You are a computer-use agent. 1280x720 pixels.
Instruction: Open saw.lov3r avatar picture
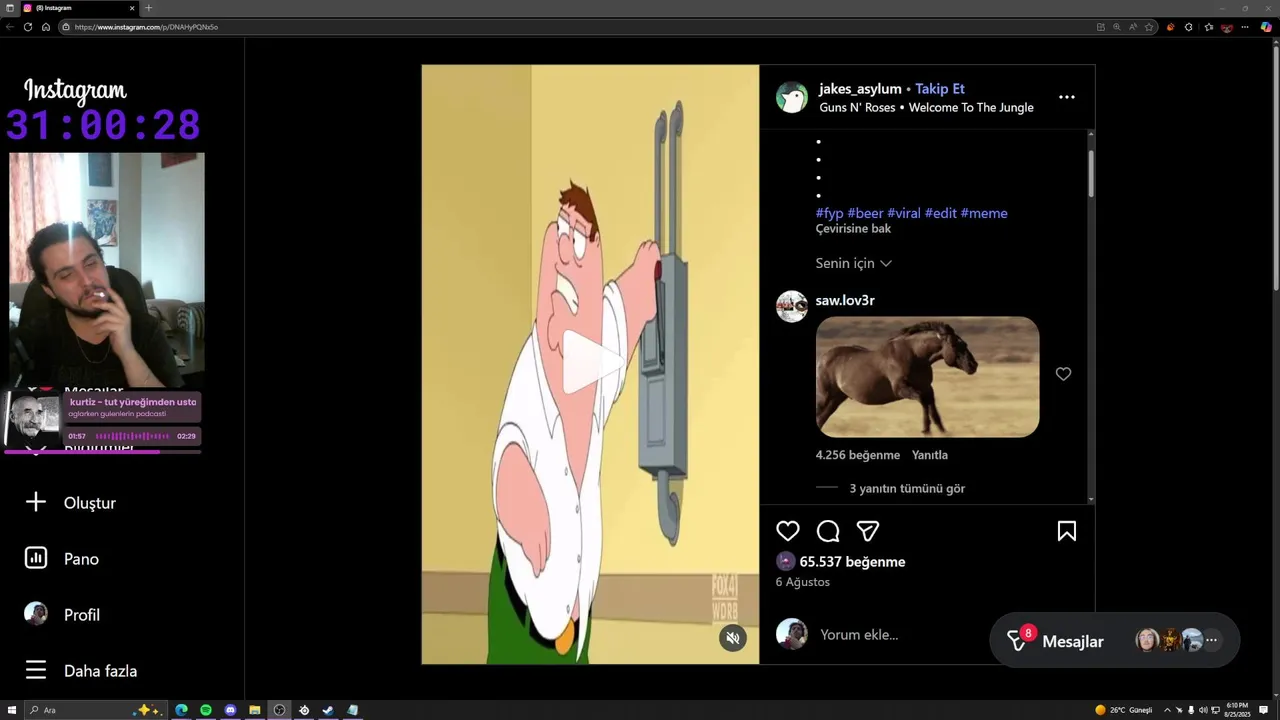[x=792, y=306]
